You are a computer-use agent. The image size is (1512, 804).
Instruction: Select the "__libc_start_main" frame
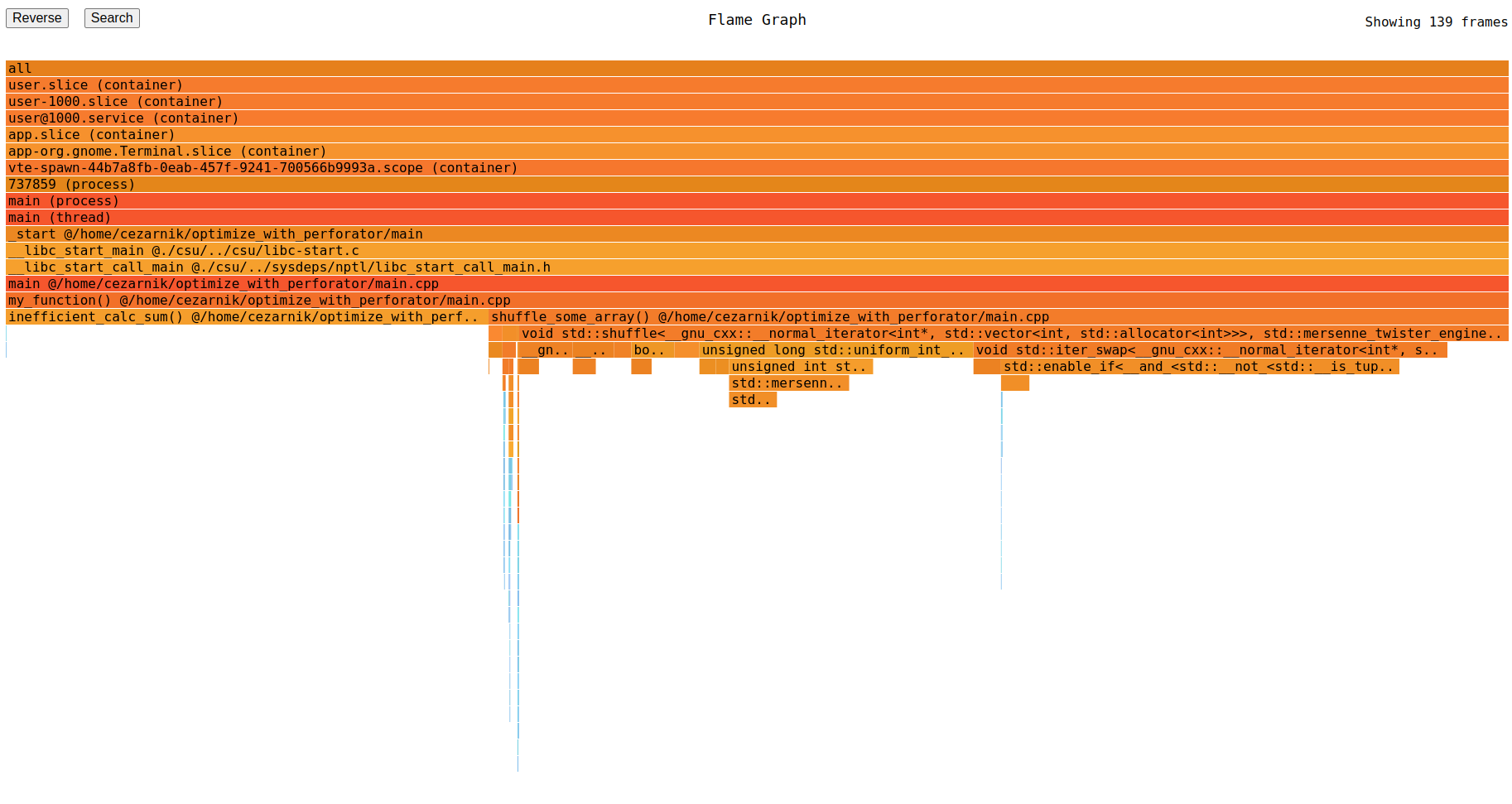(745, 250)
